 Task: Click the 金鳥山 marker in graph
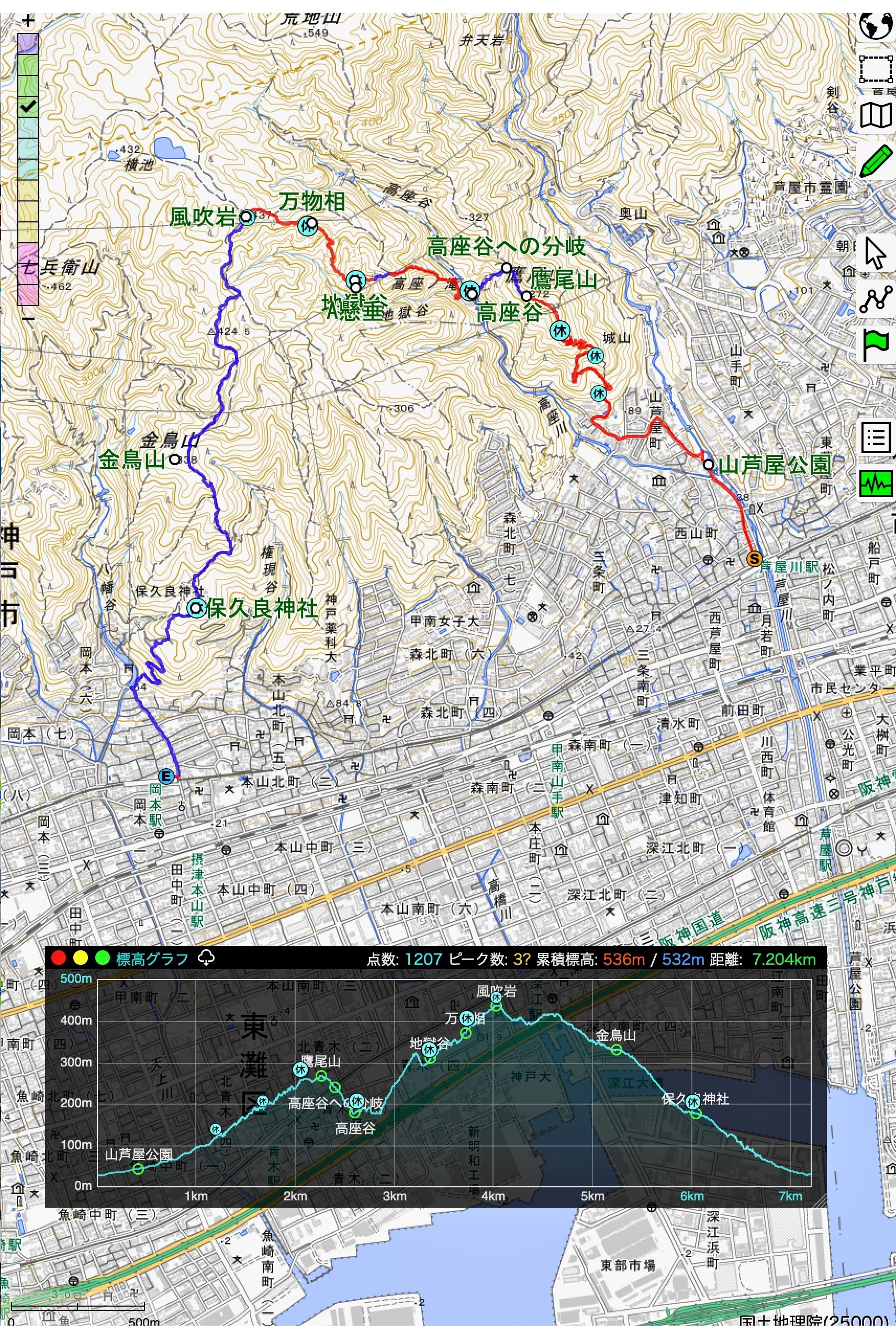coord(617,1050)
